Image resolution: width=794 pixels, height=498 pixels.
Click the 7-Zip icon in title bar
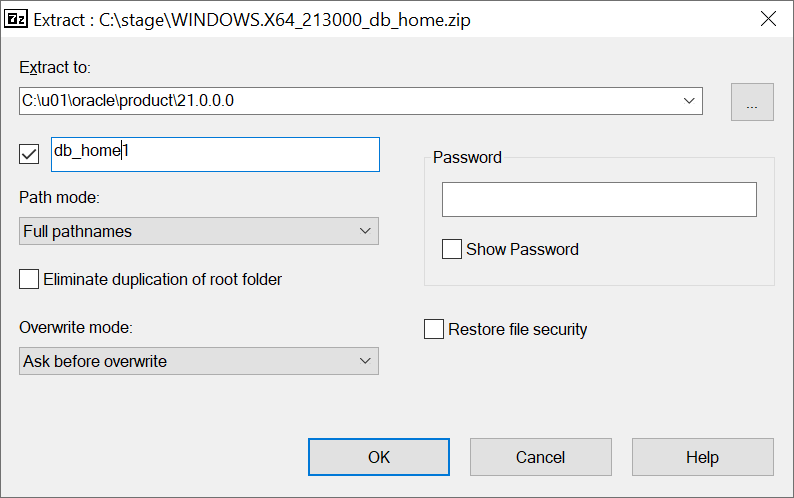tap(17, 18)
